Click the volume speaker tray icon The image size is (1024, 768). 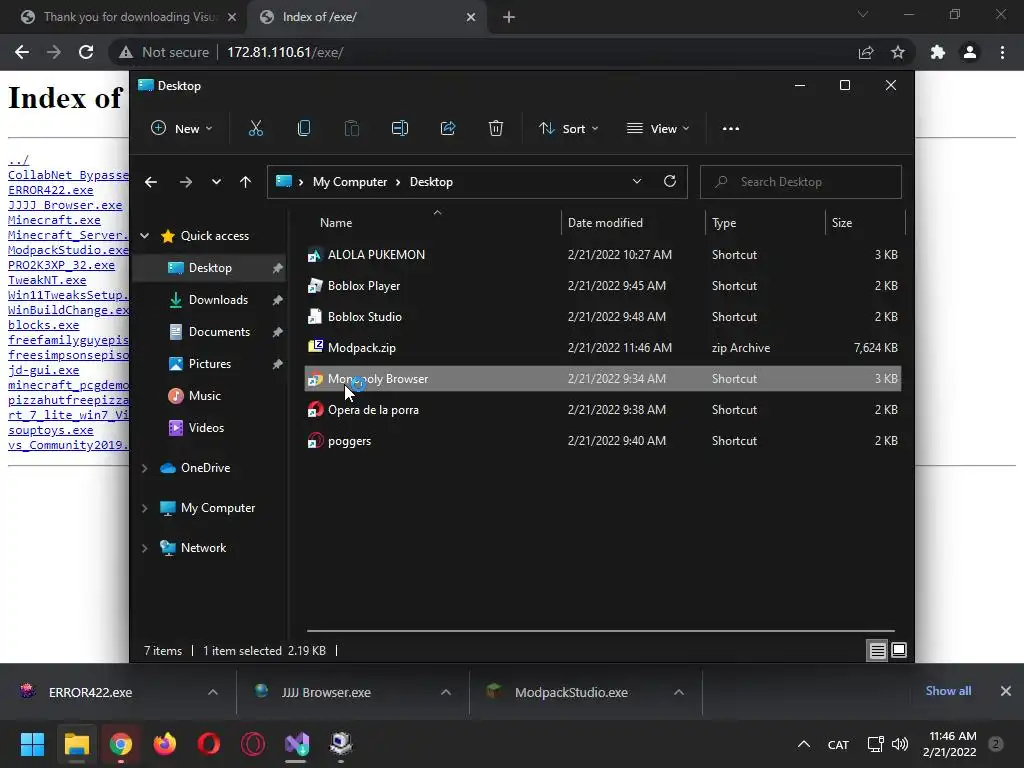coord(900,744)
